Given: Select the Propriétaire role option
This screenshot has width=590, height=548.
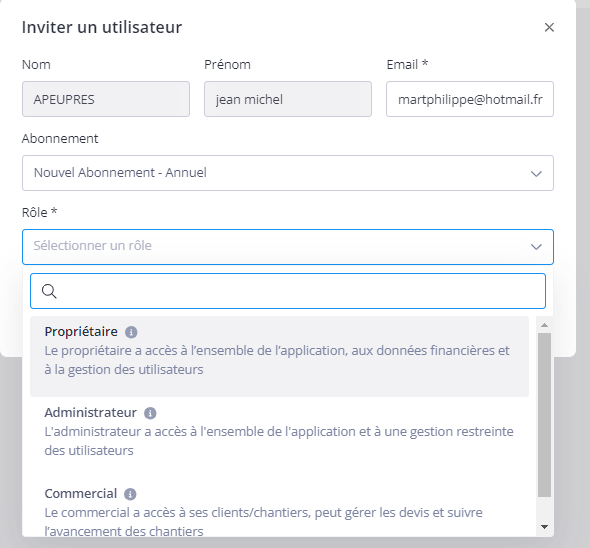Looking at the screenshot, I should (x=280, y=356).
